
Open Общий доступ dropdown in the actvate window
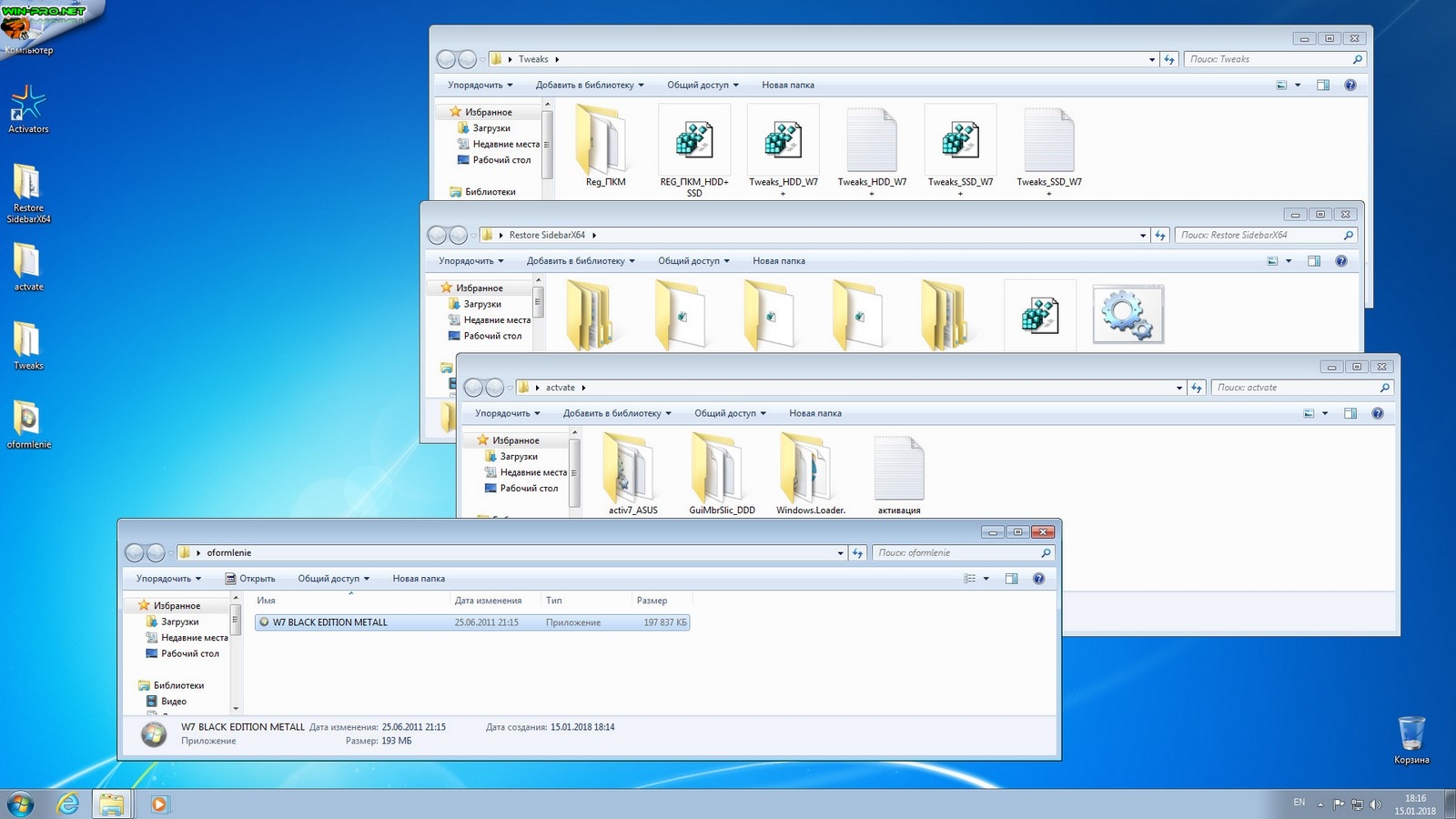coord(730,413)
